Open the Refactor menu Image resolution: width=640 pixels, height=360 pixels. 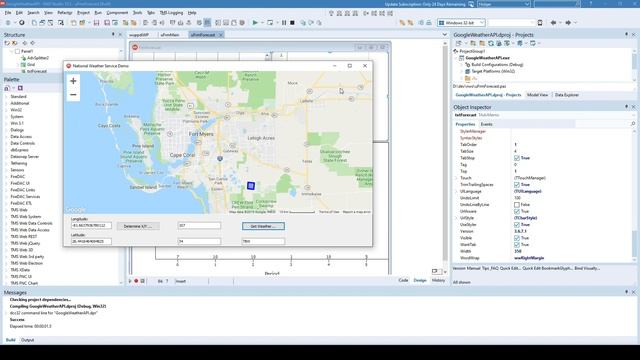64,13
